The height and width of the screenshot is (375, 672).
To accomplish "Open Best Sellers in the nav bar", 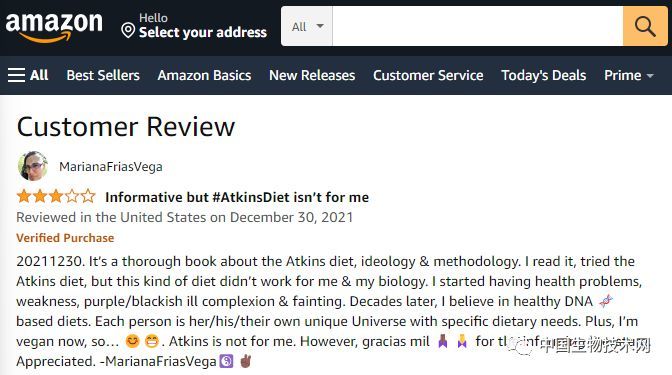I will click(103, 75).
